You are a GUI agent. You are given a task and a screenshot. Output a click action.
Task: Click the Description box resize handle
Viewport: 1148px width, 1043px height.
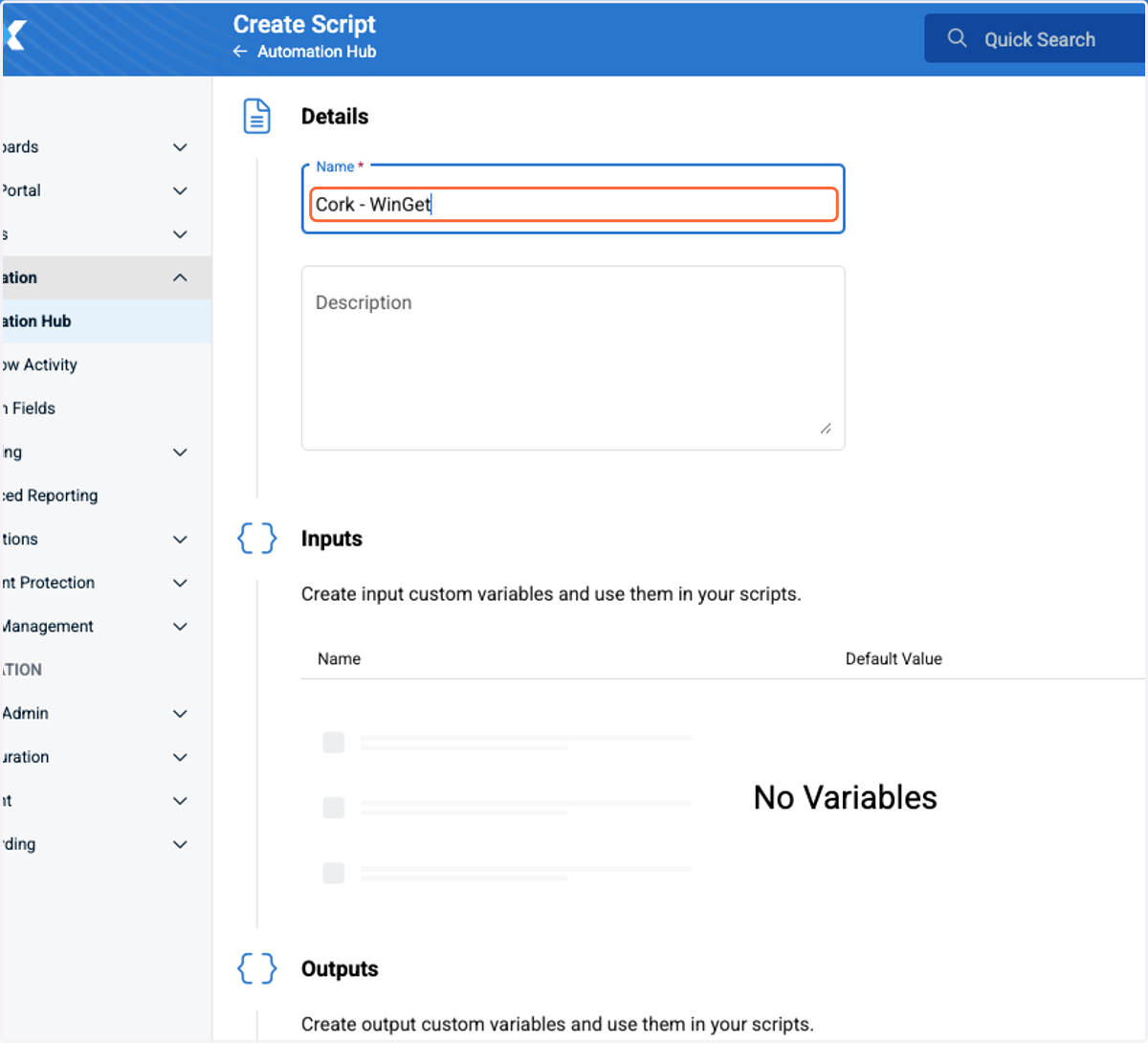(826, 429)
